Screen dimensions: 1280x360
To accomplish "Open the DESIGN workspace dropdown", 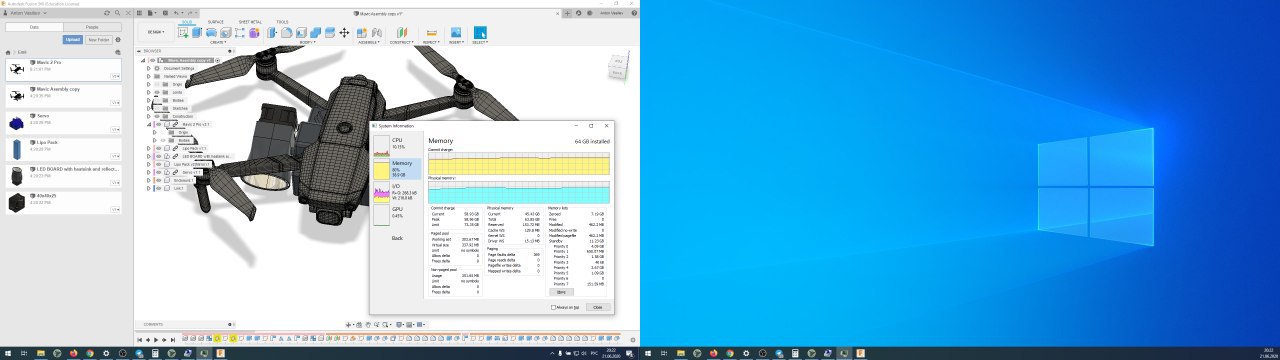I will [156, 32].
